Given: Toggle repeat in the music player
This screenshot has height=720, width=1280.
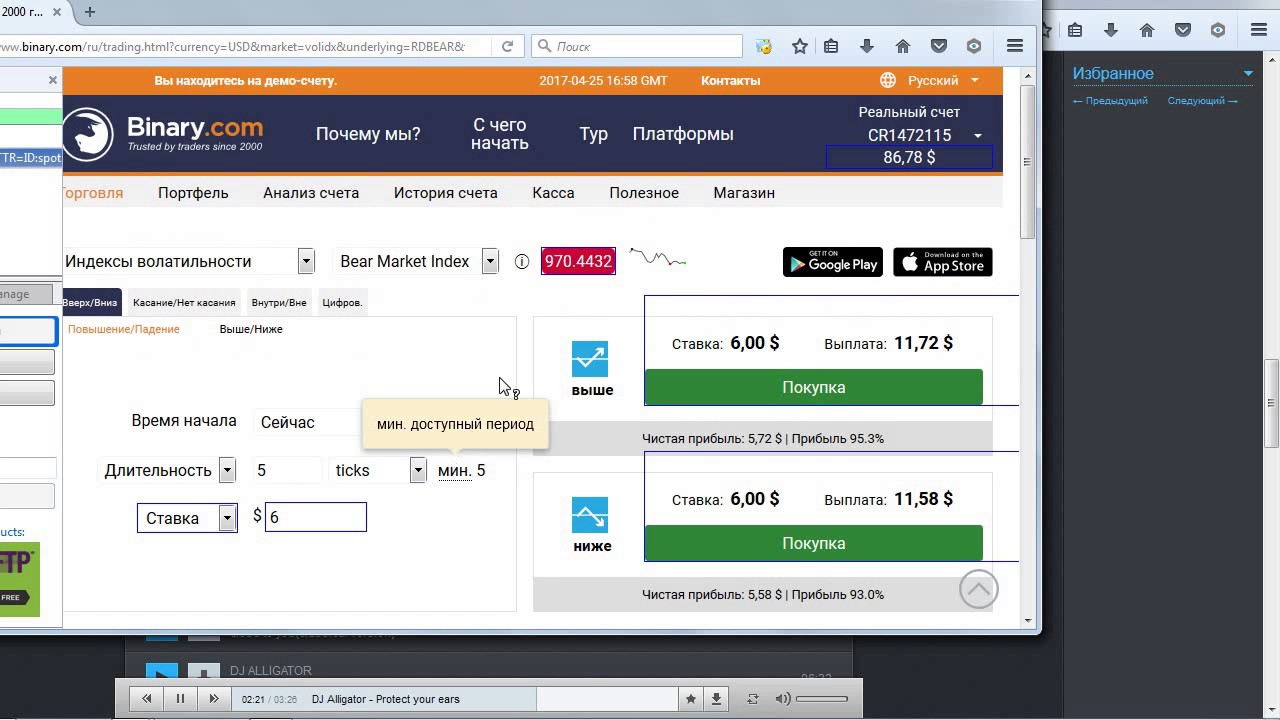Looking at the screenshot, I should click(753, 699).
